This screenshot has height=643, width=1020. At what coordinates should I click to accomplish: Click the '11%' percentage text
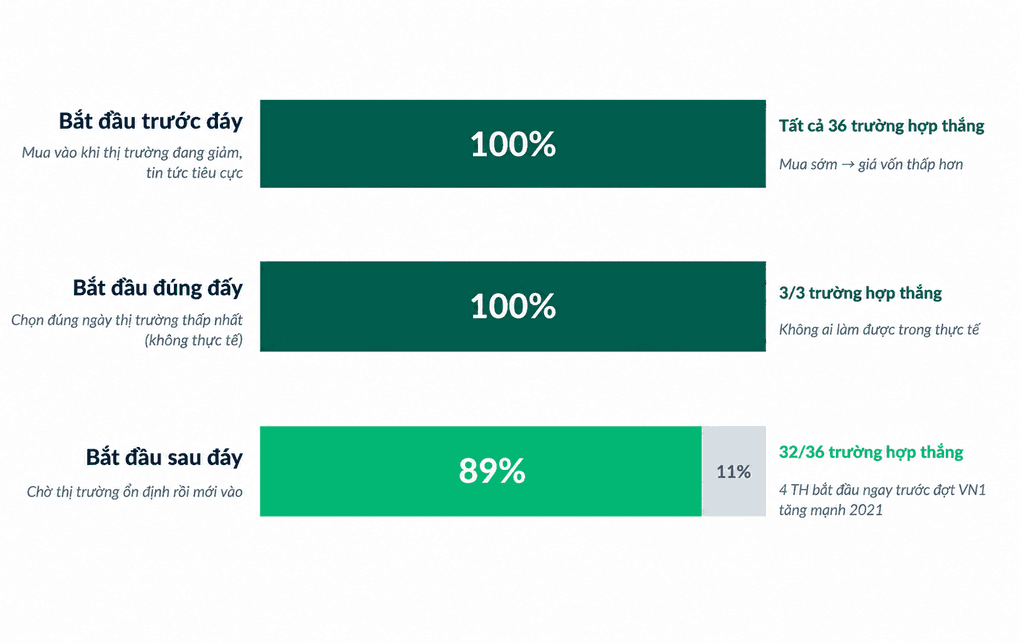coord(734,472)
